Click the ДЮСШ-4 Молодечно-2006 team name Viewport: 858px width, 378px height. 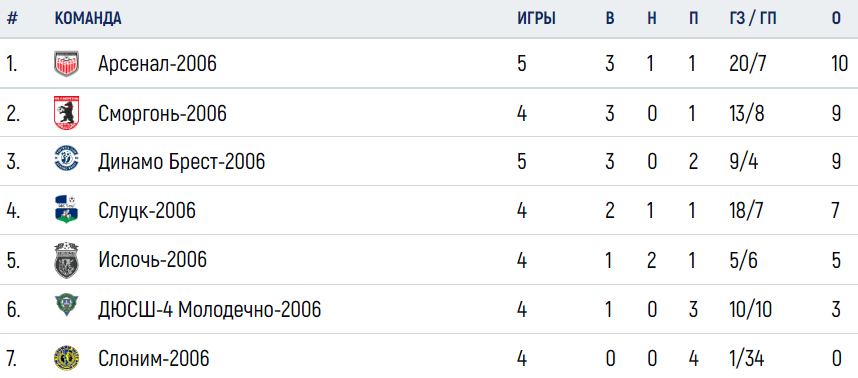point(210,310)
